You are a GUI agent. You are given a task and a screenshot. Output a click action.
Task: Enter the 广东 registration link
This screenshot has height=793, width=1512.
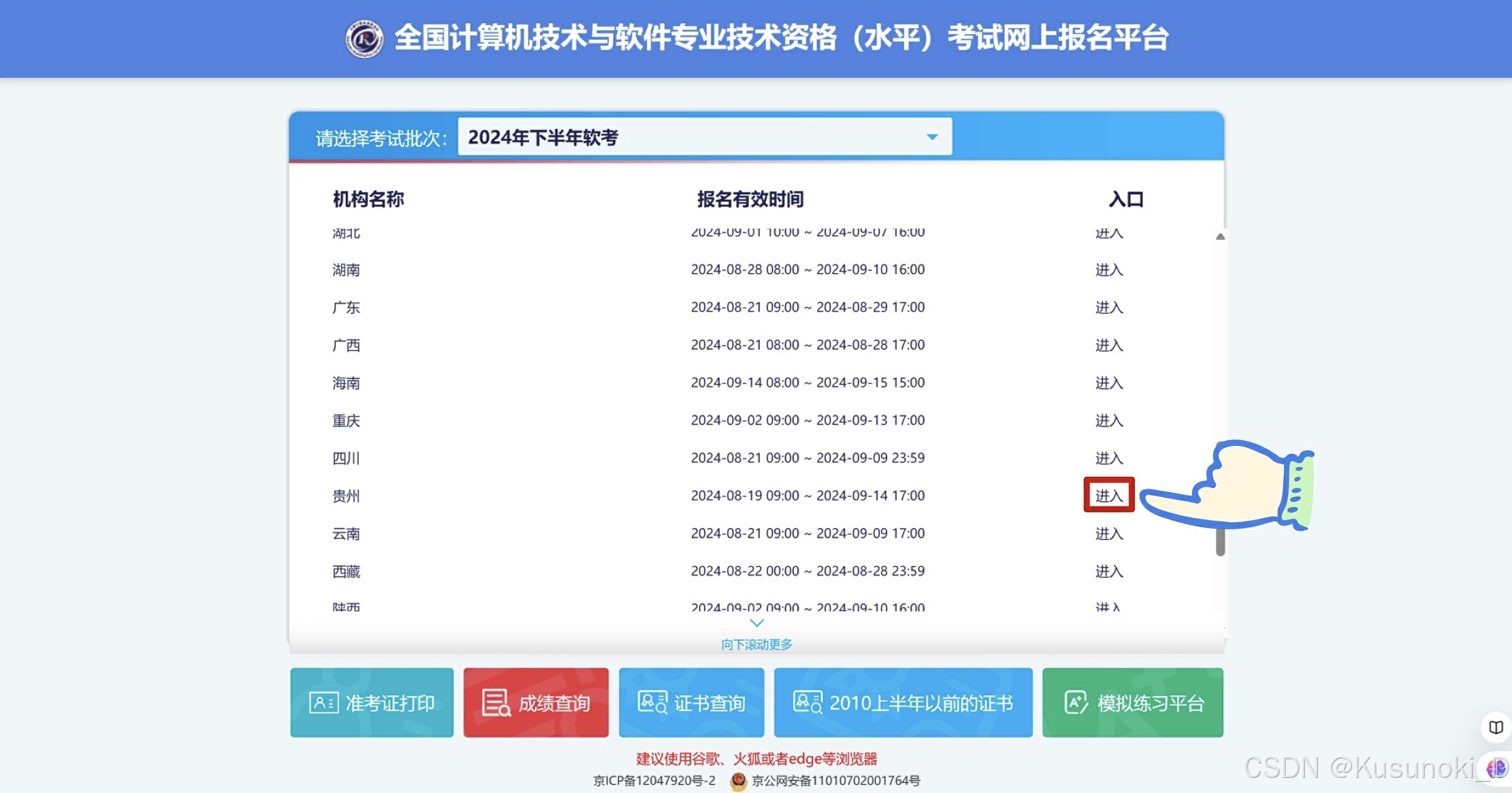[1109, 308]
